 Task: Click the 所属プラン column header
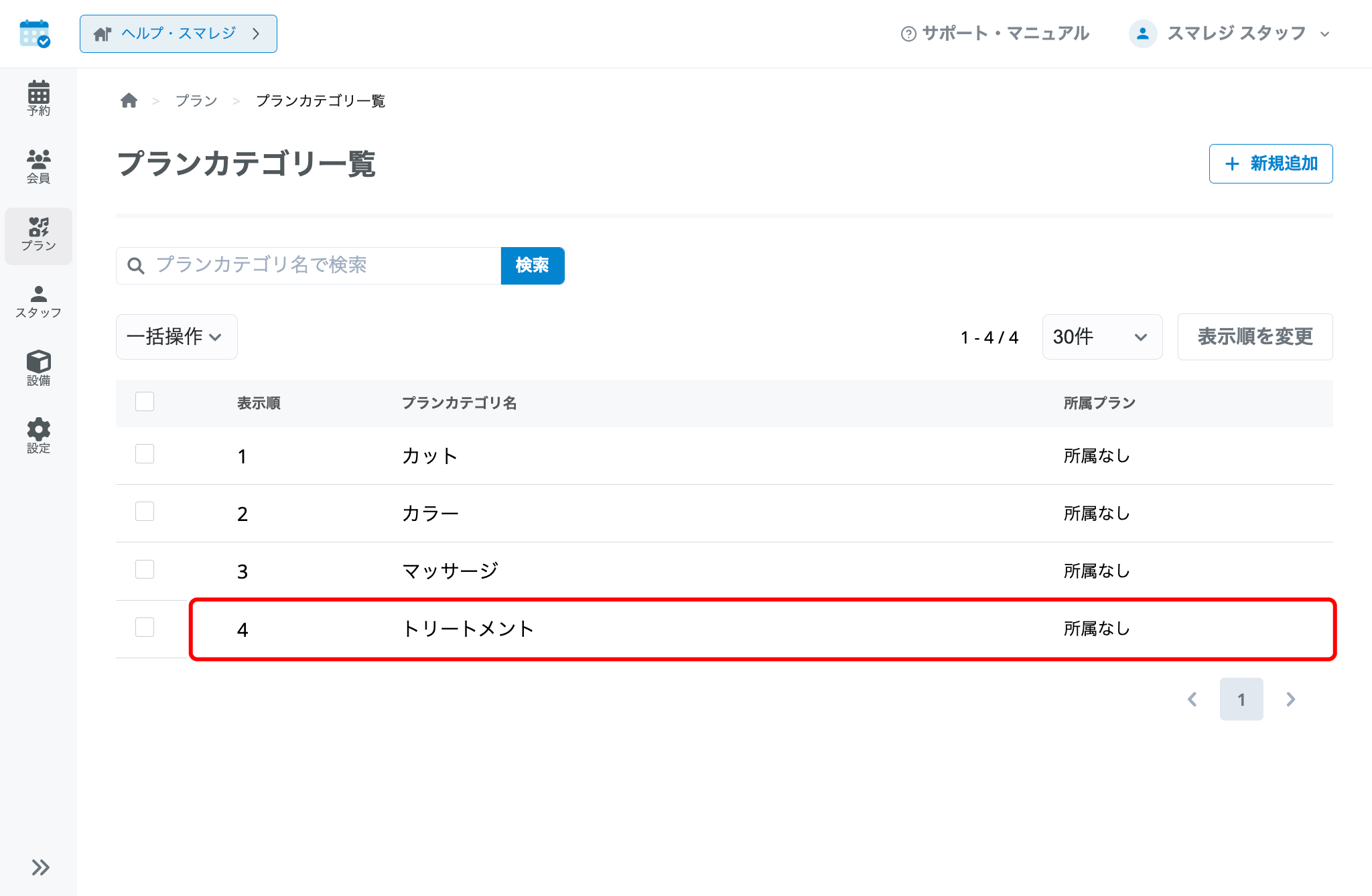coord(1099,403)
